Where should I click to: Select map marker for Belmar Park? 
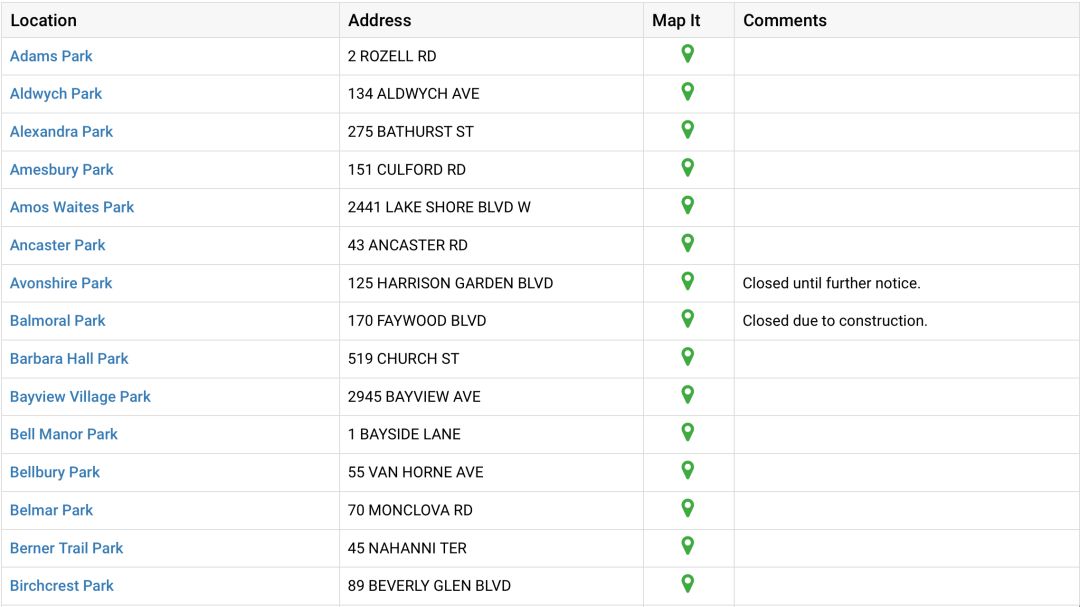tap(687, 509)
